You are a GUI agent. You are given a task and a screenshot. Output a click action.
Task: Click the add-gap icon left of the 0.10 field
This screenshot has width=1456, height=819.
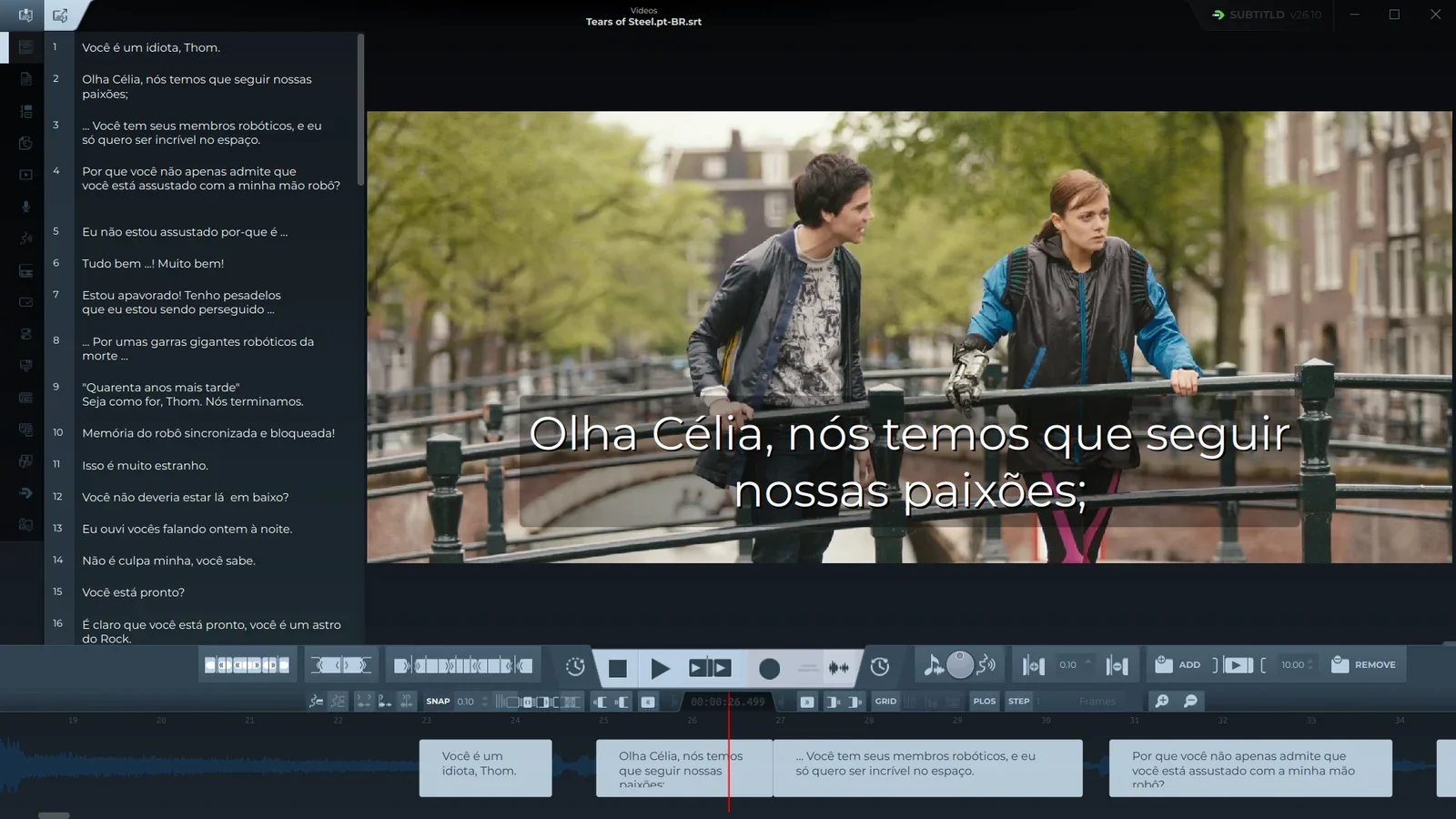click(x=1033, y=665)
